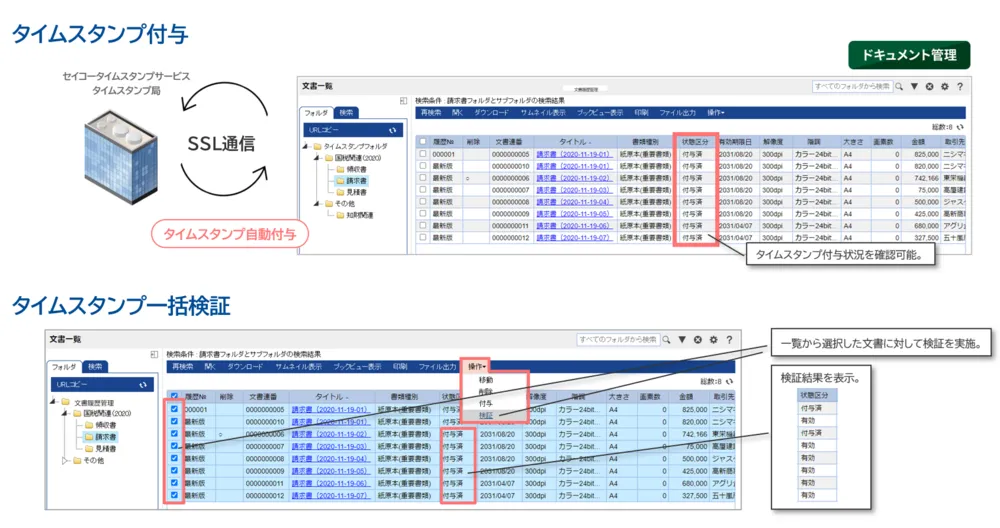
Task: Tick header select-all checkbox in upper list
Action: pos(423,142)
